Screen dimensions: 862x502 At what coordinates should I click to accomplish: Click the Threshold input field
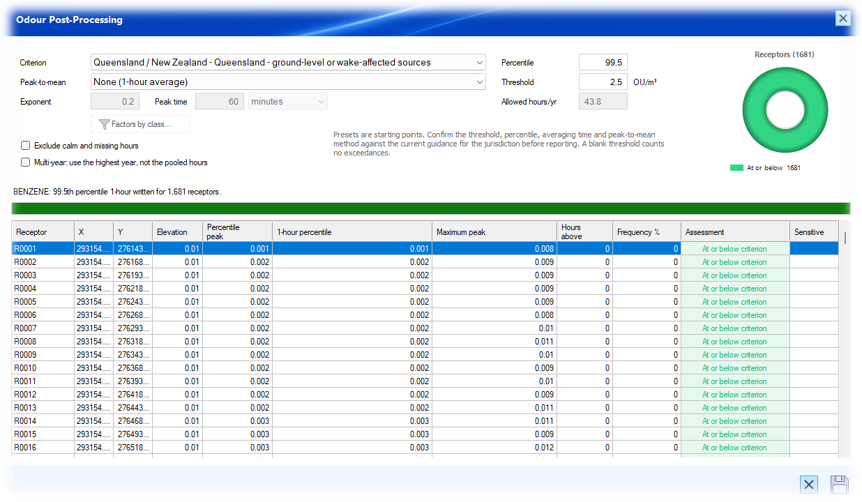pyautogui.click(x=603, y=82)
